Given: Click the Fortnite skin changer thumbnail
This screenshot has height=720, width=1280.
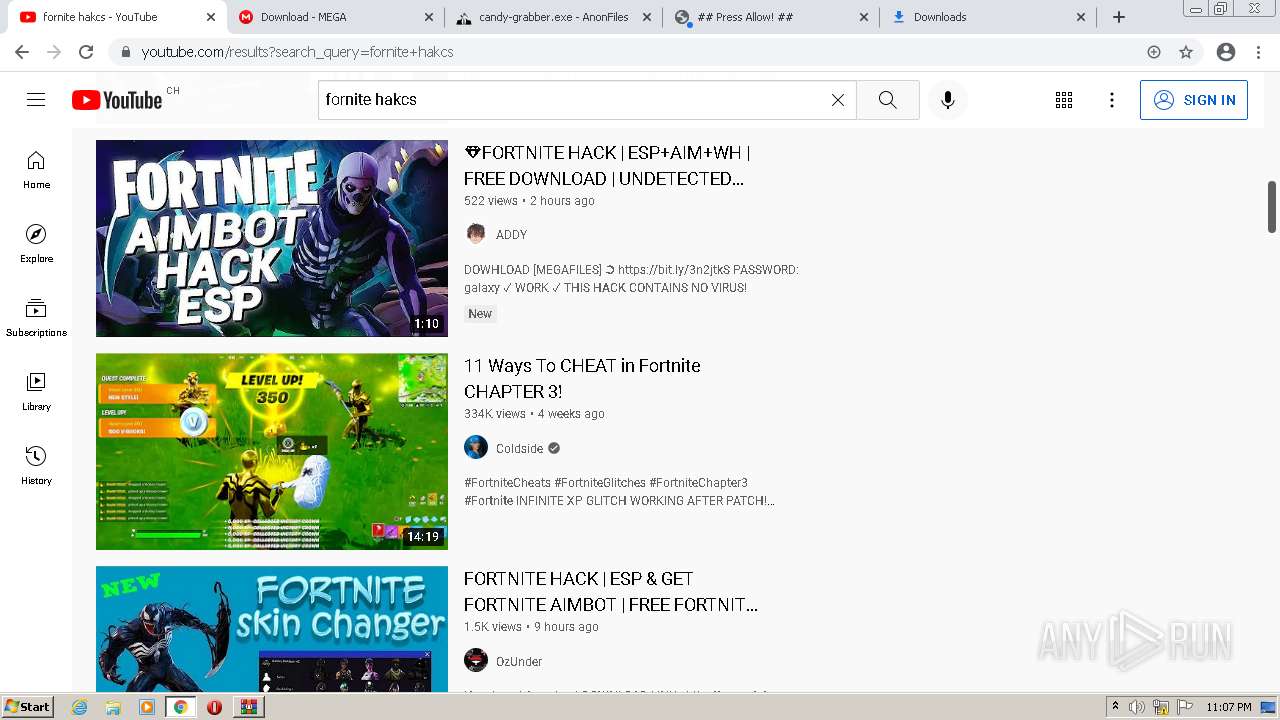Looking at the screenshot, I should (x=272, y=629).
